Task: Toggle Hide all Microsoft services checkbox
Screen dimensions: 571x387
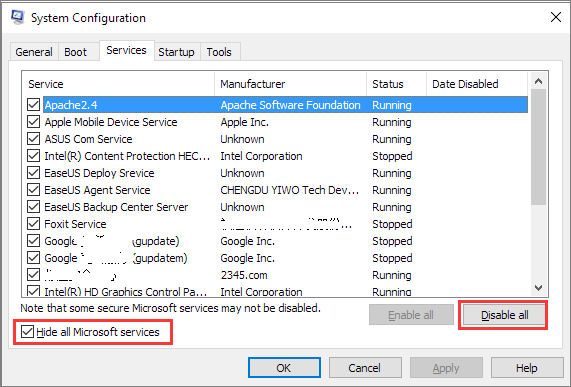Action: click(x=27, y=332)
